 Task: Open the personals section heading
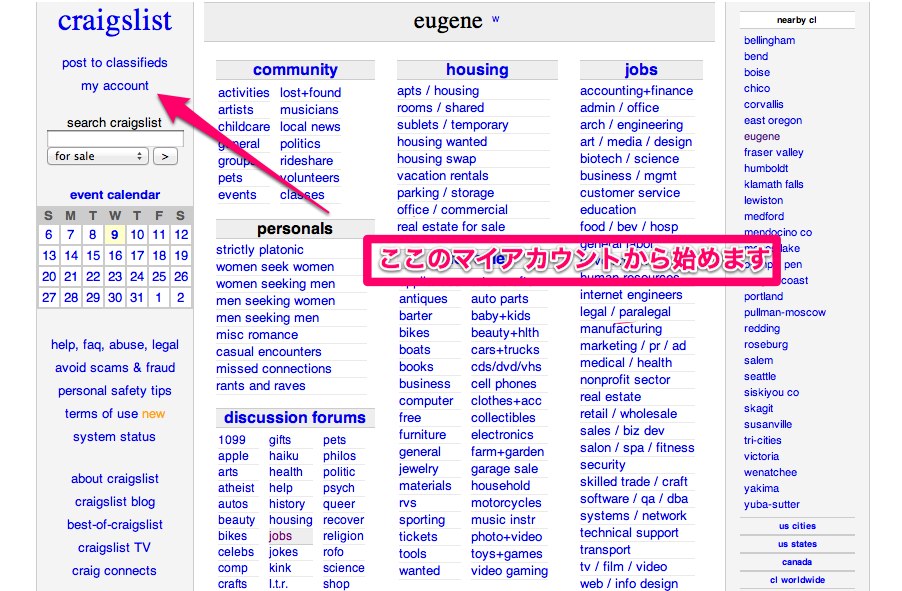295,229
